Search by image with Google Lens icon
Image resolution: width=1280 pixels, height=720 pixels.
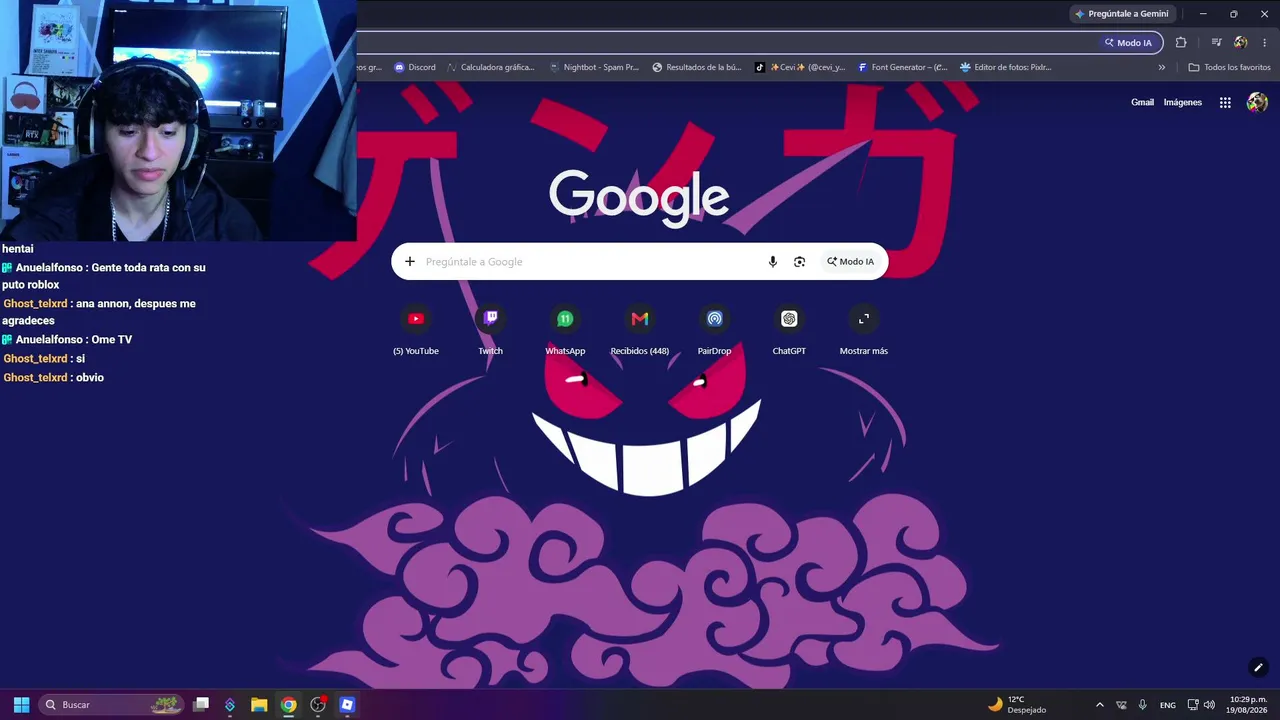point(799,262)
